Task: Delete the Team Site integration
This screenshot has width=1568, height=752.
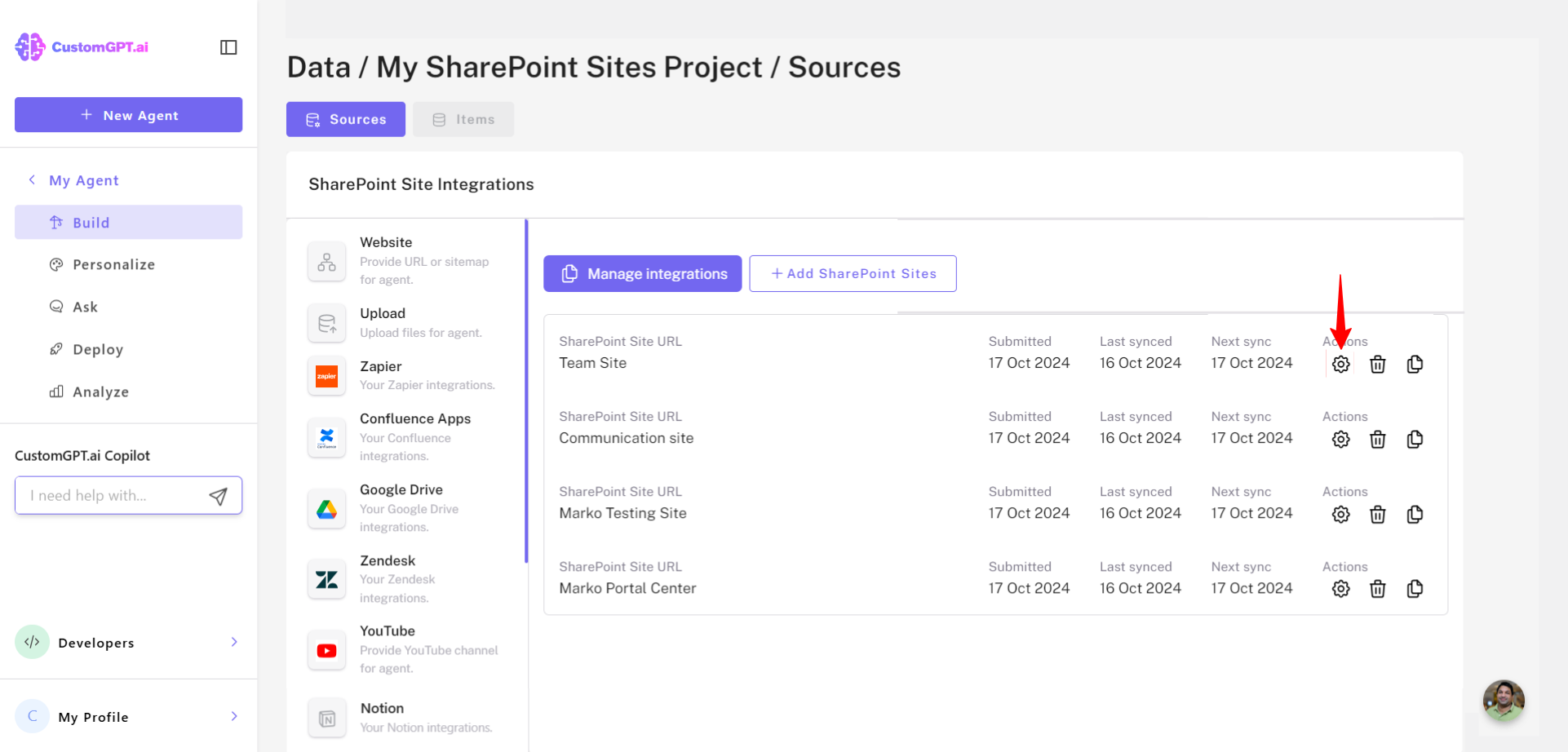Action: click(x=1377, y=365)
